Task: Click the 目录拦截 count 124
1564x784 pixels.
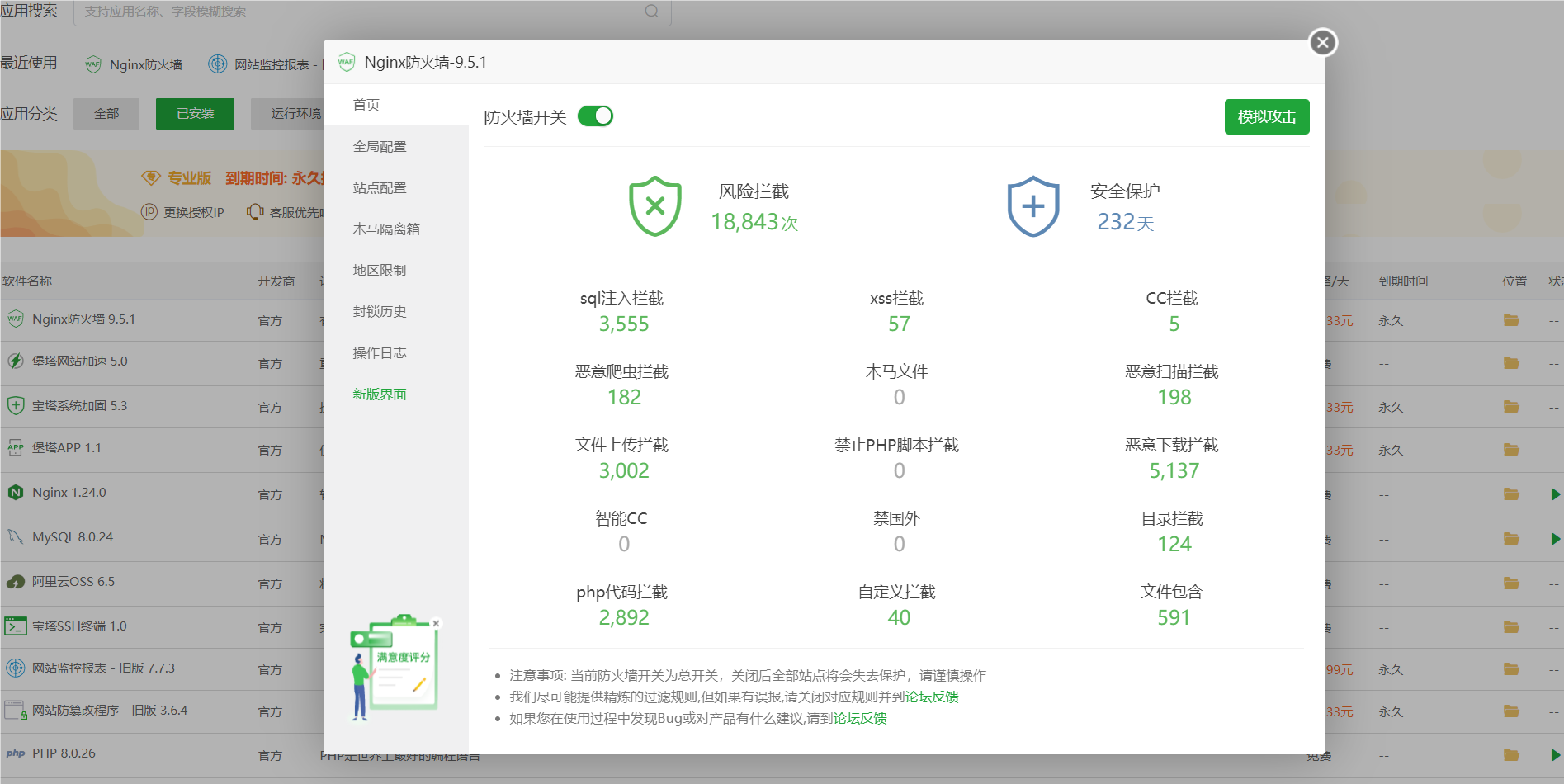Action: point(1174,545)
